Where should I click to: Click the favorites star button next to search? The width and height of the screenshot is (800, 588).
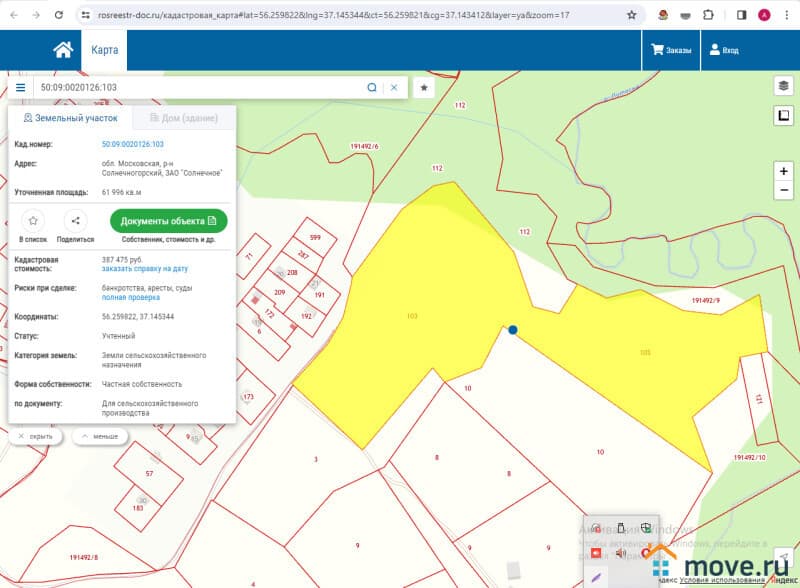pyautogui.click(x=424, y=88)
